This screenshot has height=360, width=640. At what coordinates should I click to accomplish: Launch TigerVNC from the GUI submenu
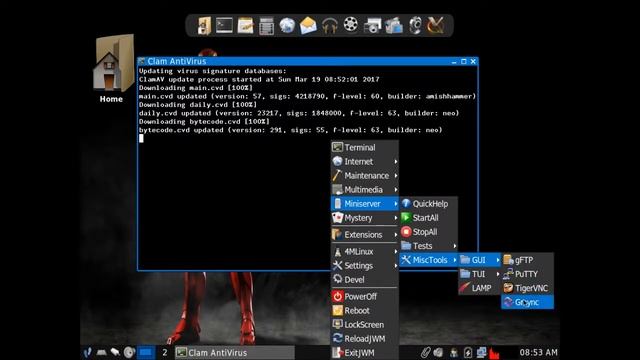527,288
